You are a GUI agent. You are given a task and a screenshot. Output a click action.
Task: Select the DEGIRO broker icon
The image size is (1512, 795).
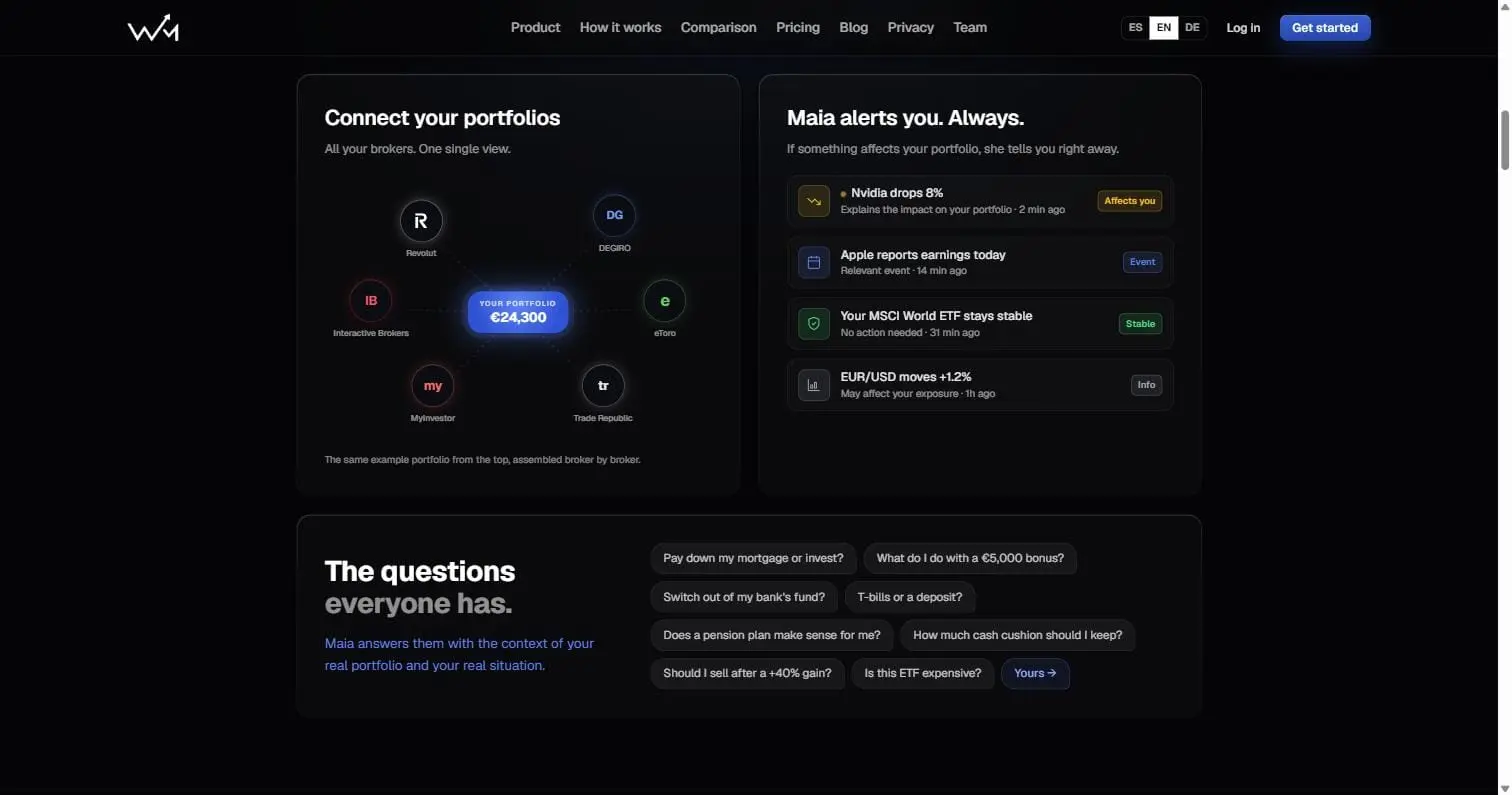614,215
